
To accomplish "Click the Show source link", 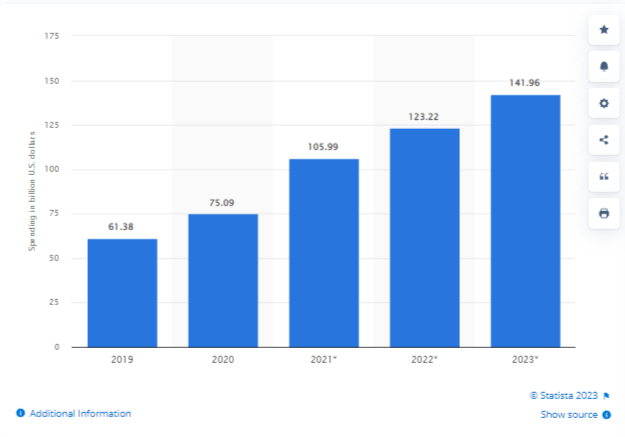I will point(569,414).
